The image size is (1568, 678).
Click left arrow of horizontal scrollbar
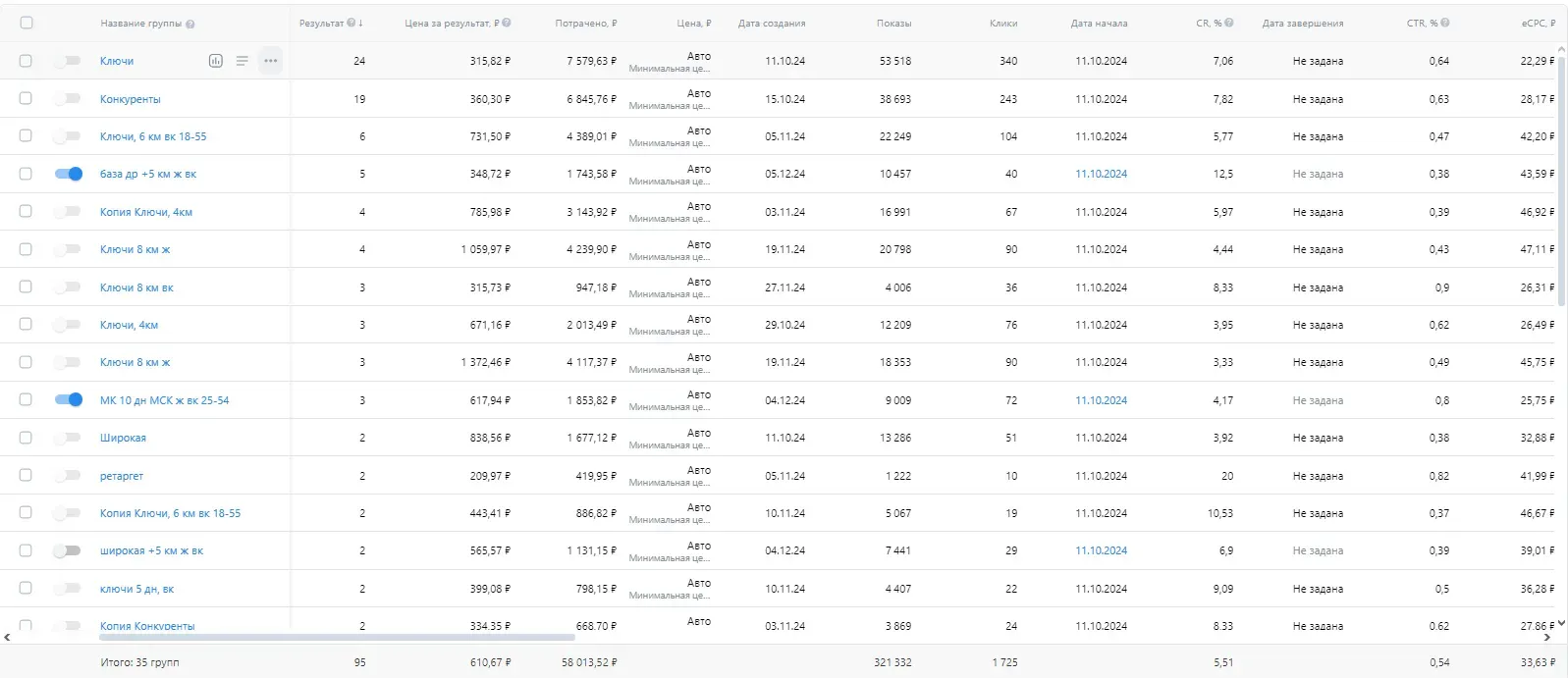click(8, 638)
